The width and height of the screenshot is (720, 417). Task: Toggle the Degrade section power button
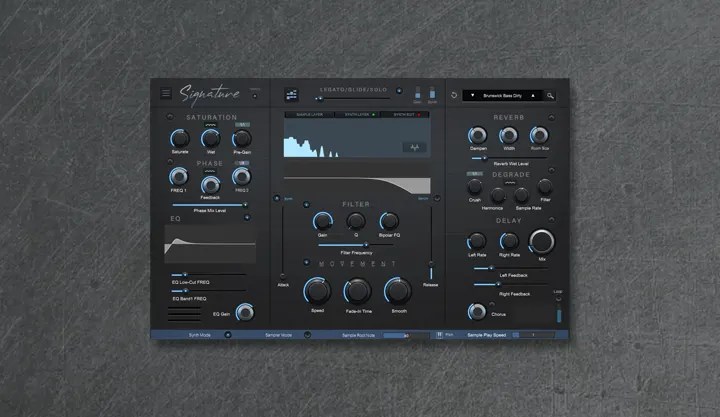click(551, 170)
